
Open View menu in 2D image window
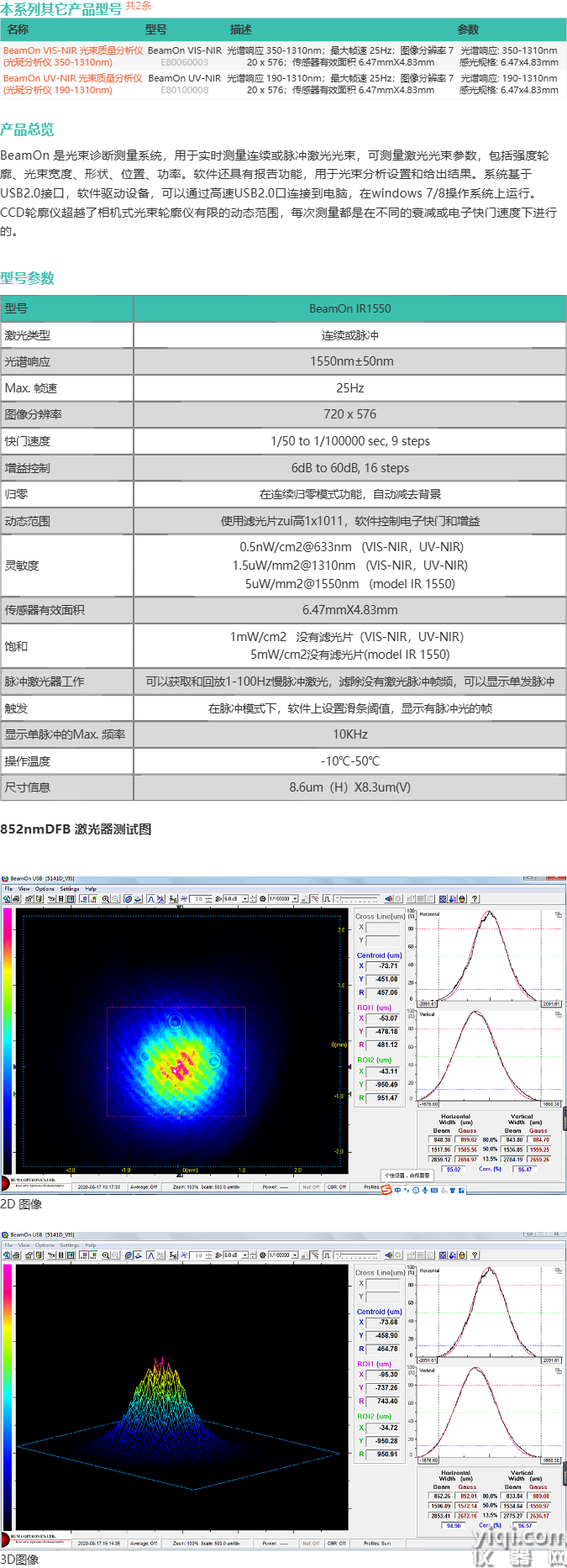coord(24,888)
